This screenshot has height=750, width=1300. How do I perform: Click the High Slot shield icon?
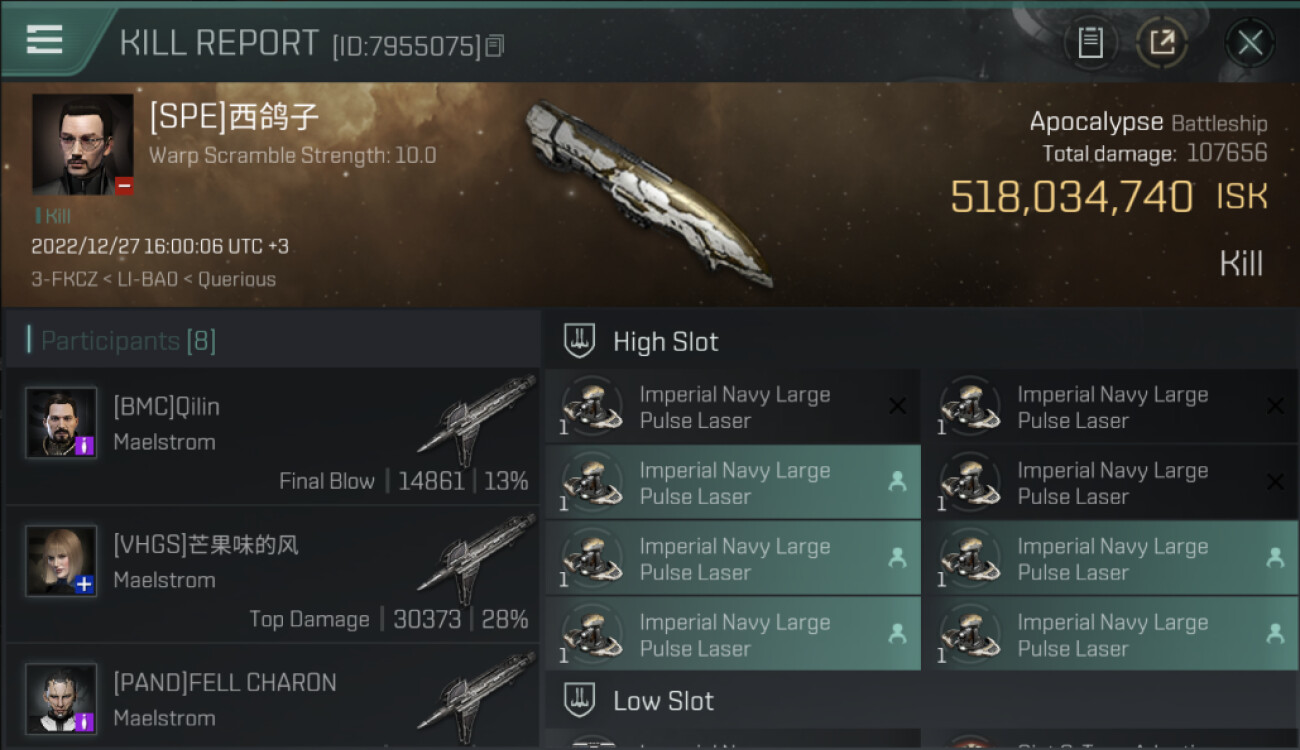pyautogui.click(x=580, y=341)
